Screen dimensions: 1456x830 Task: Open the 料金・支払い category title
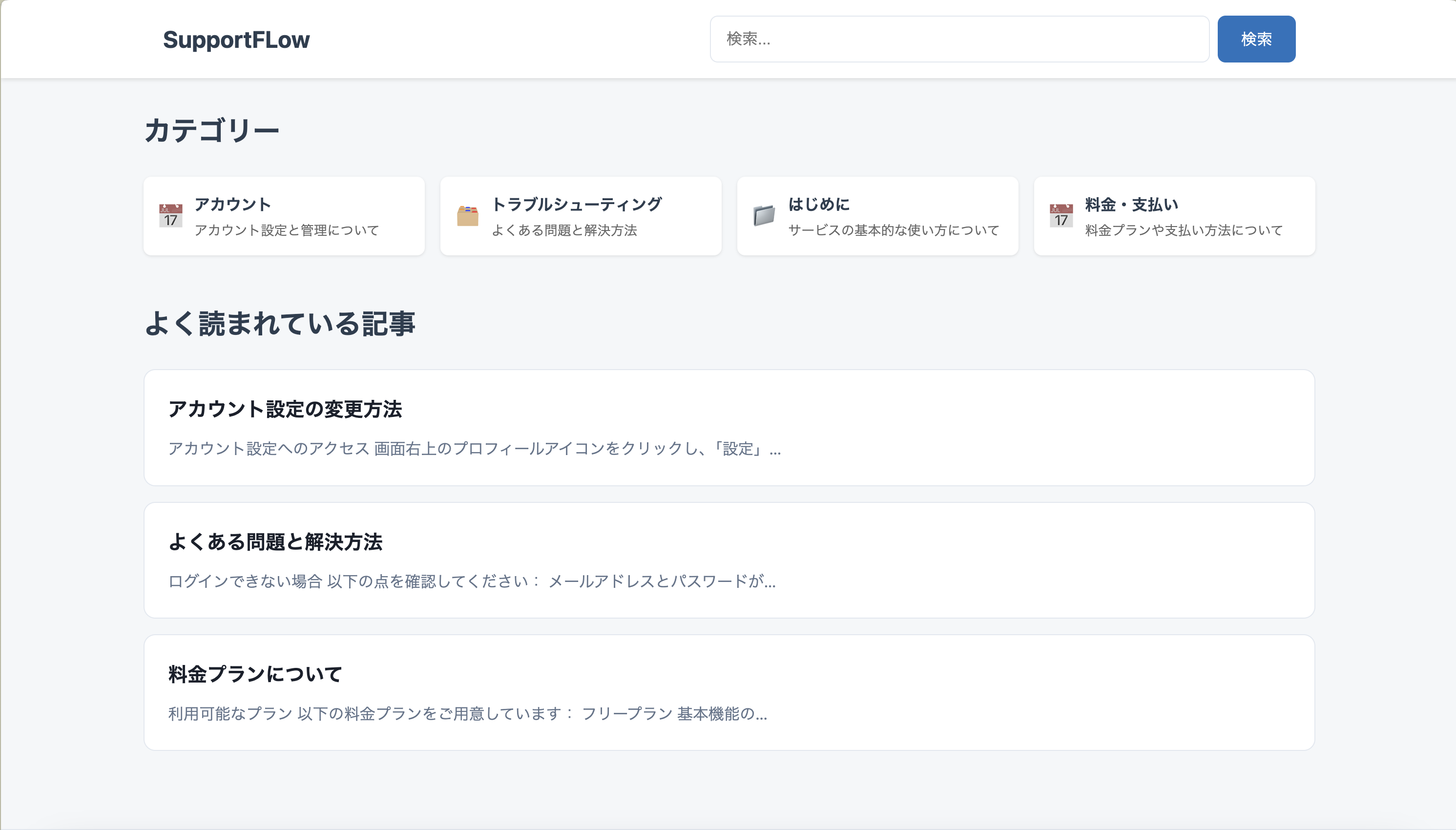point(1132,204)
